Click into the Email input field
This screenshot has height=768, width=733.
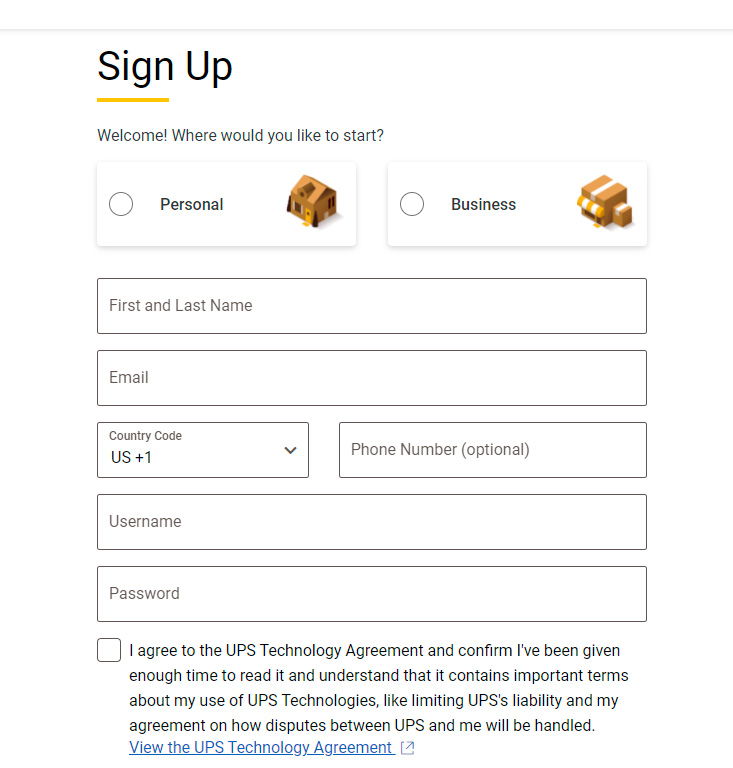click(x=372, y=378)
